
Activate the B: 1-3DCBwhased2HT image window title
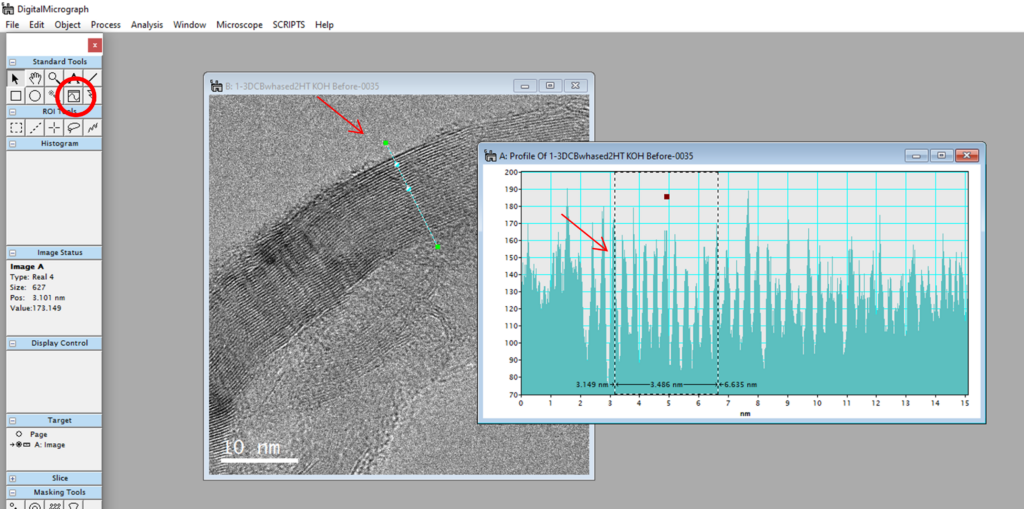point(302,86)
